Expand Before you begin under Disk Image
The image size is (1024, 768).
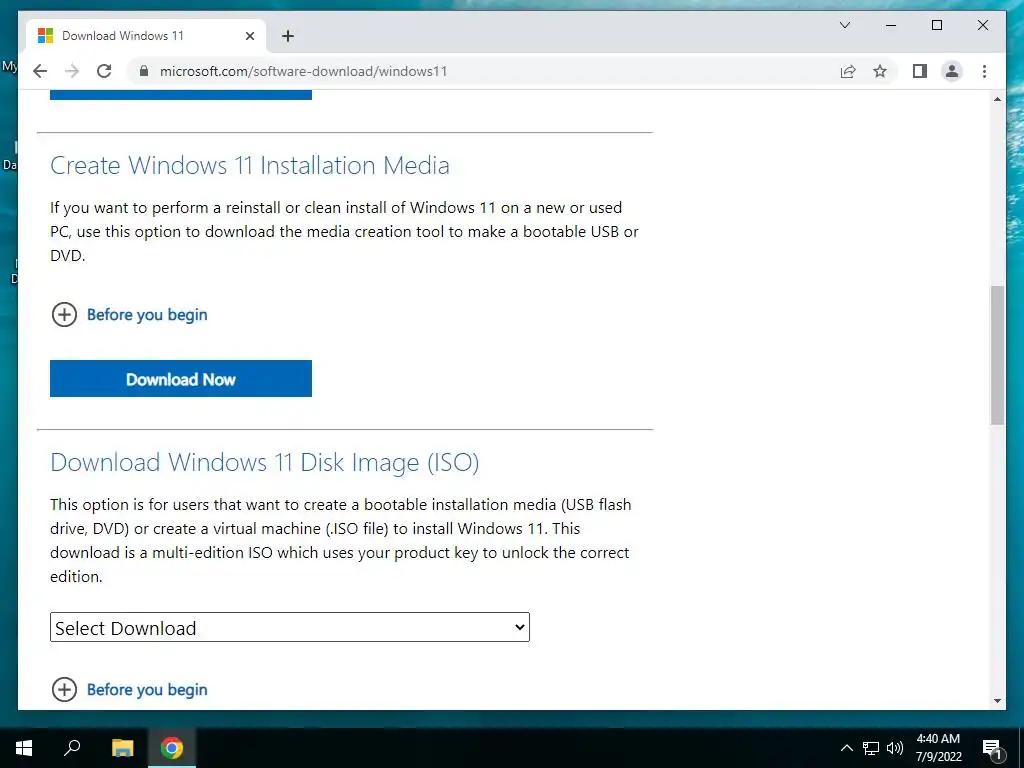(x=129, y=690)
